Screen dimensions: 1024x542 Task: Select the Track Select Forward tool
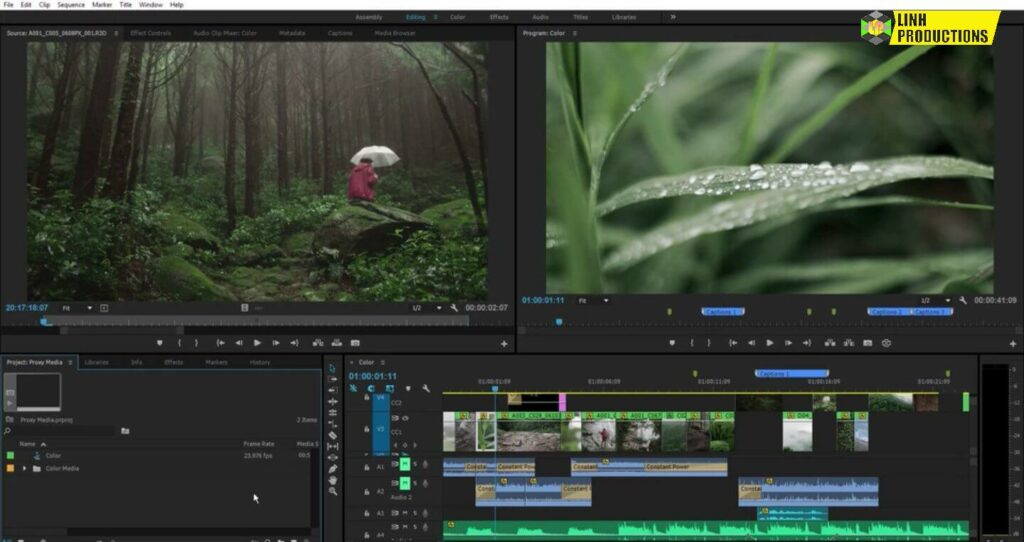click(332, 379)
